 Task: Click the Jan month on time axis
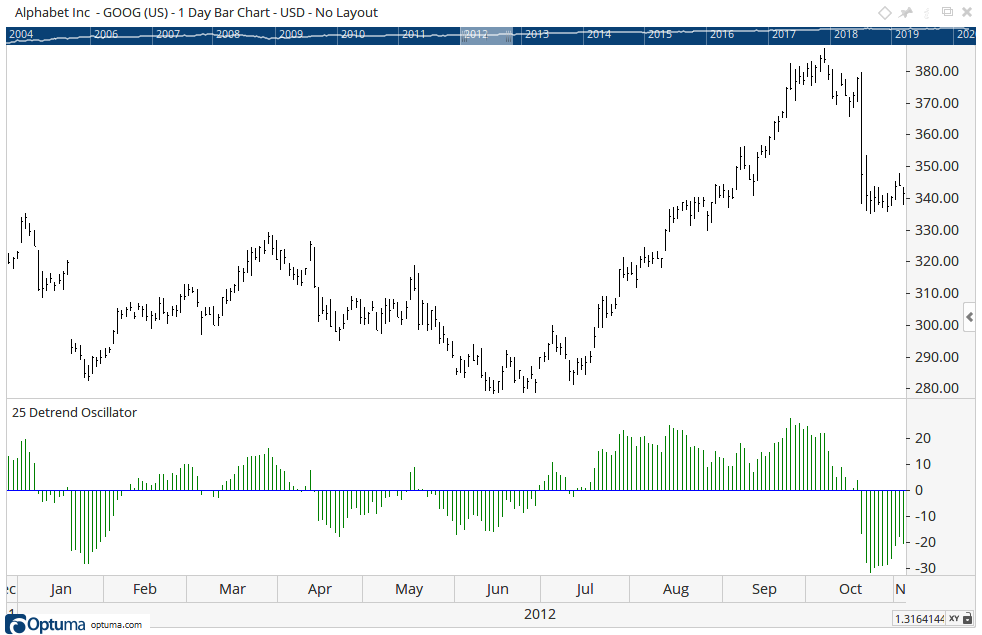pos(61,589)
